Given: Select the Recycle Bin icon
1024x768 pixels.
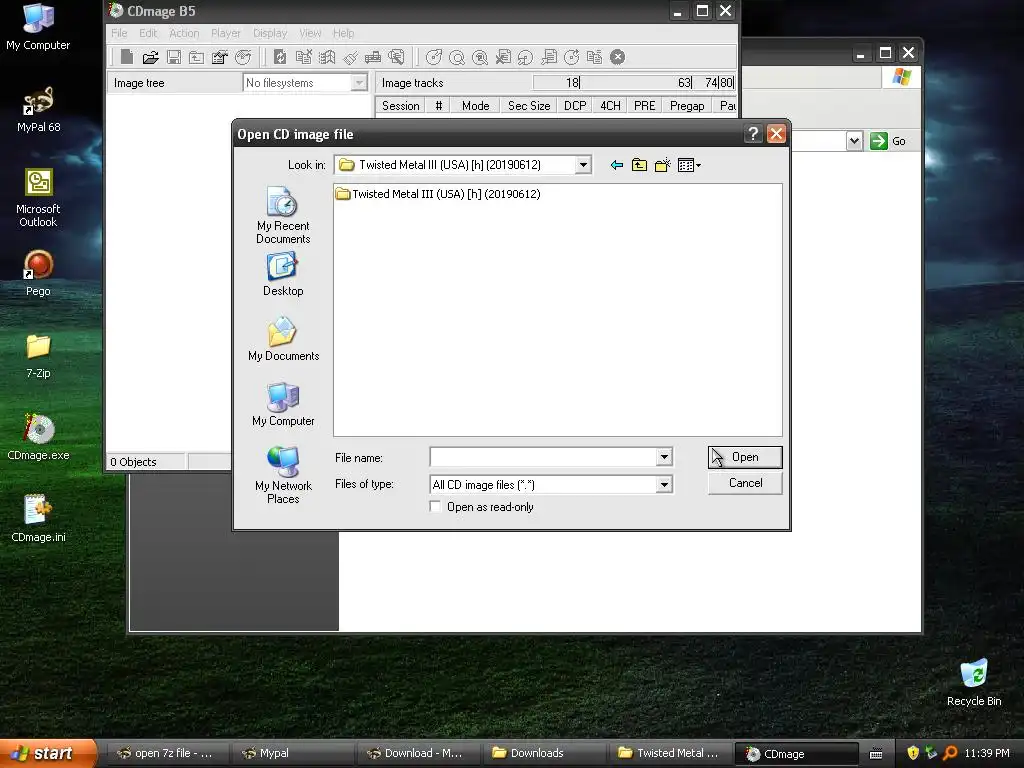Looking at the screenshot, I should pos(974,683).
